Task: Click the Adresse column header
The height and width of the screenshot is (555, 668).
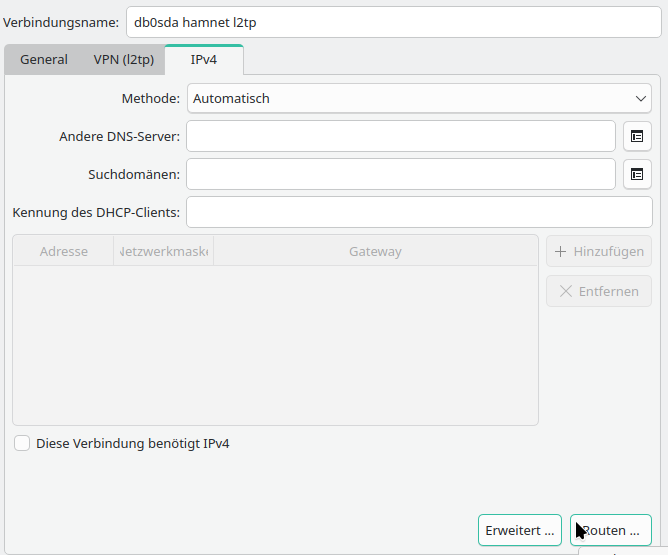Action: click(x=63, y=251)
